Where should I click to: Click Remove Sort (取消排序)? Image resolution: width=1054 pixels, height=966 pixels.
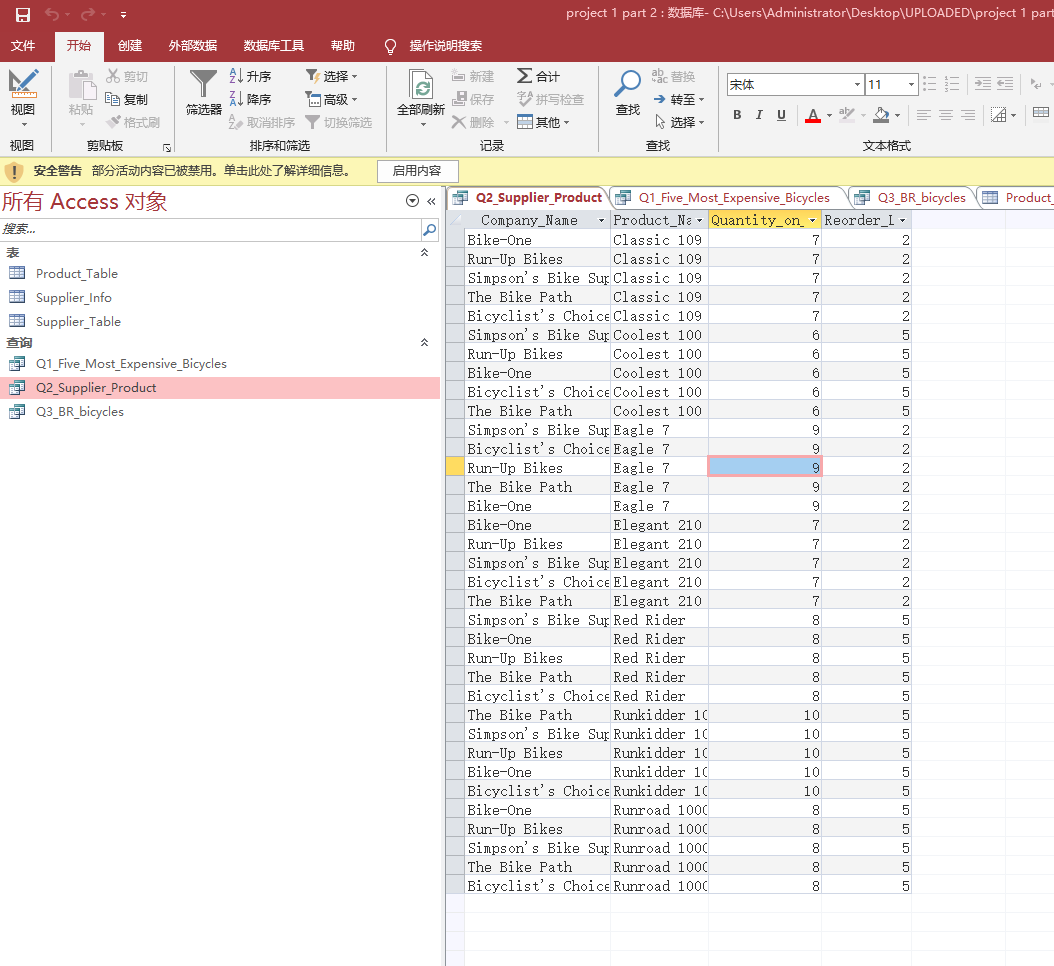tap(262, 122)
